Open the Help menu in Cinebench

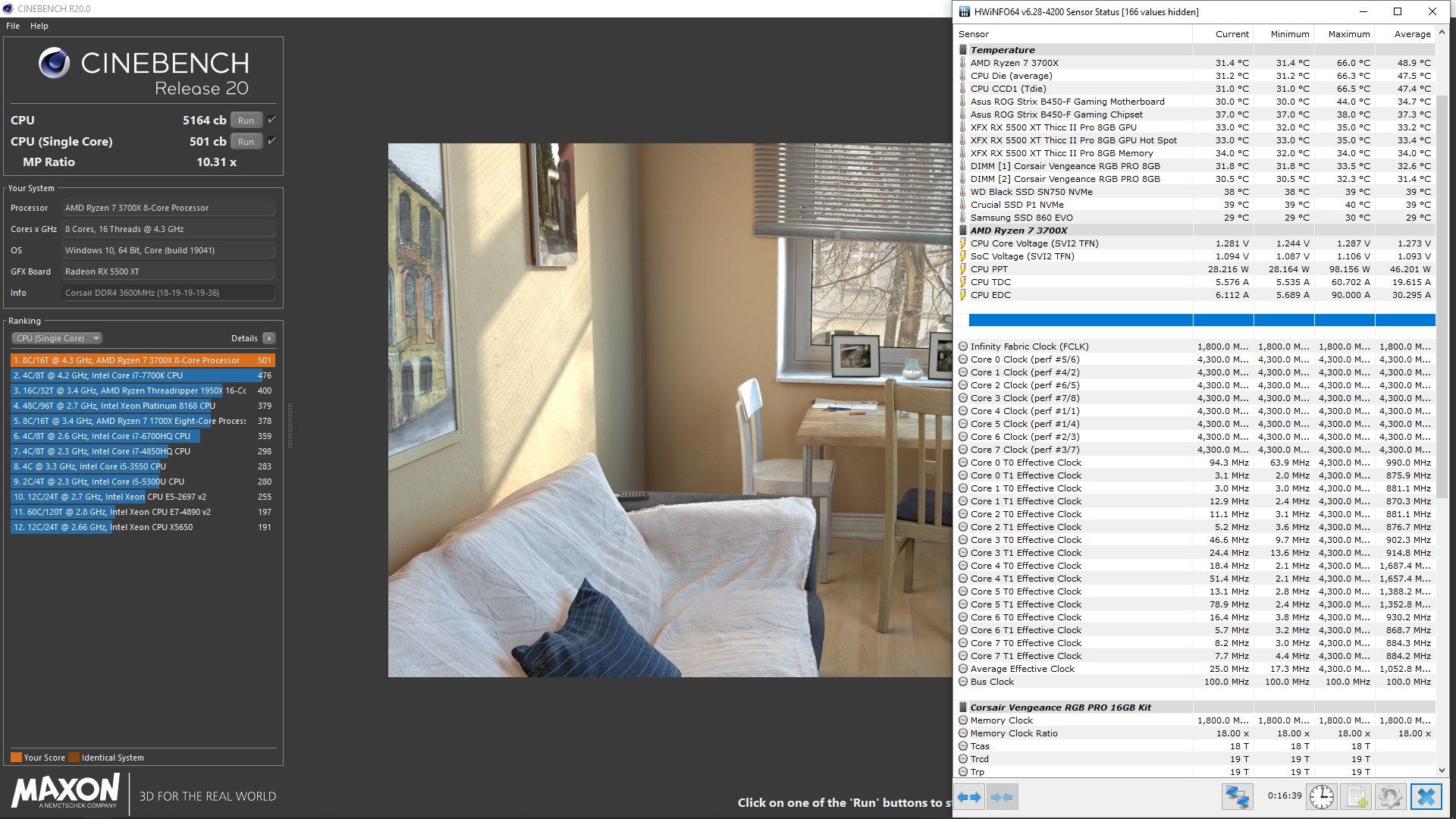39,26
